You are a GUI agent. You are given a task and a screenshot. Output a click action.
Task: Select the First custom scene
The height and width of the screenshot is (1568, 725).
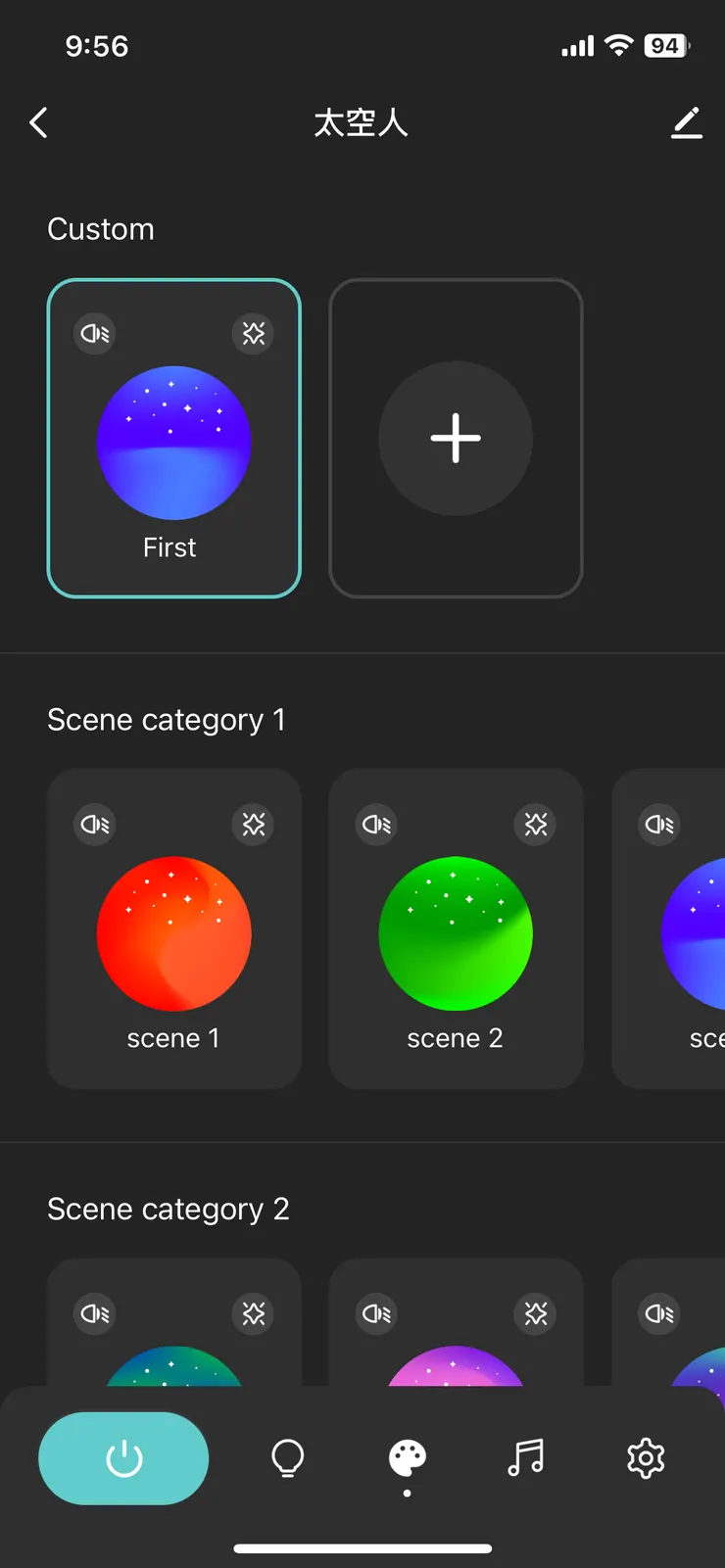(173, 444)
